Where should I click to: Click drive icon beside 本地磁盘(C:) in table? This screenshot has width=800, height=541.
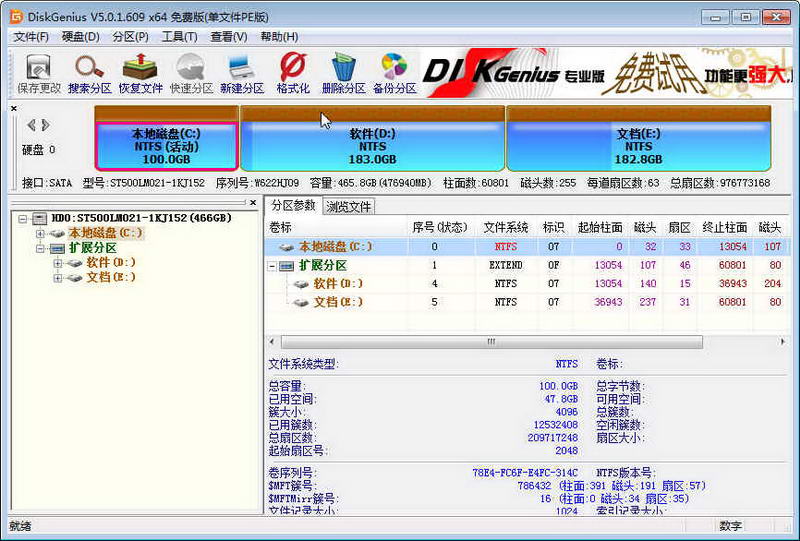pyautogui.click(x=286, y=247)
